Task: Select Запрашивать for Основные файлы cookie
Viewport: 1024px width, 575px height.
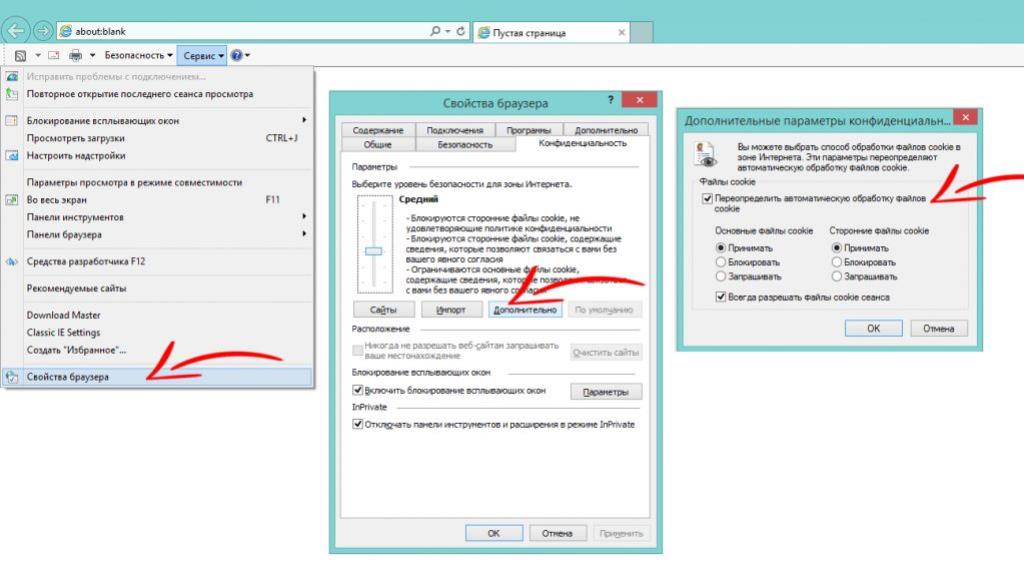Action: click(x=720, y=276)
